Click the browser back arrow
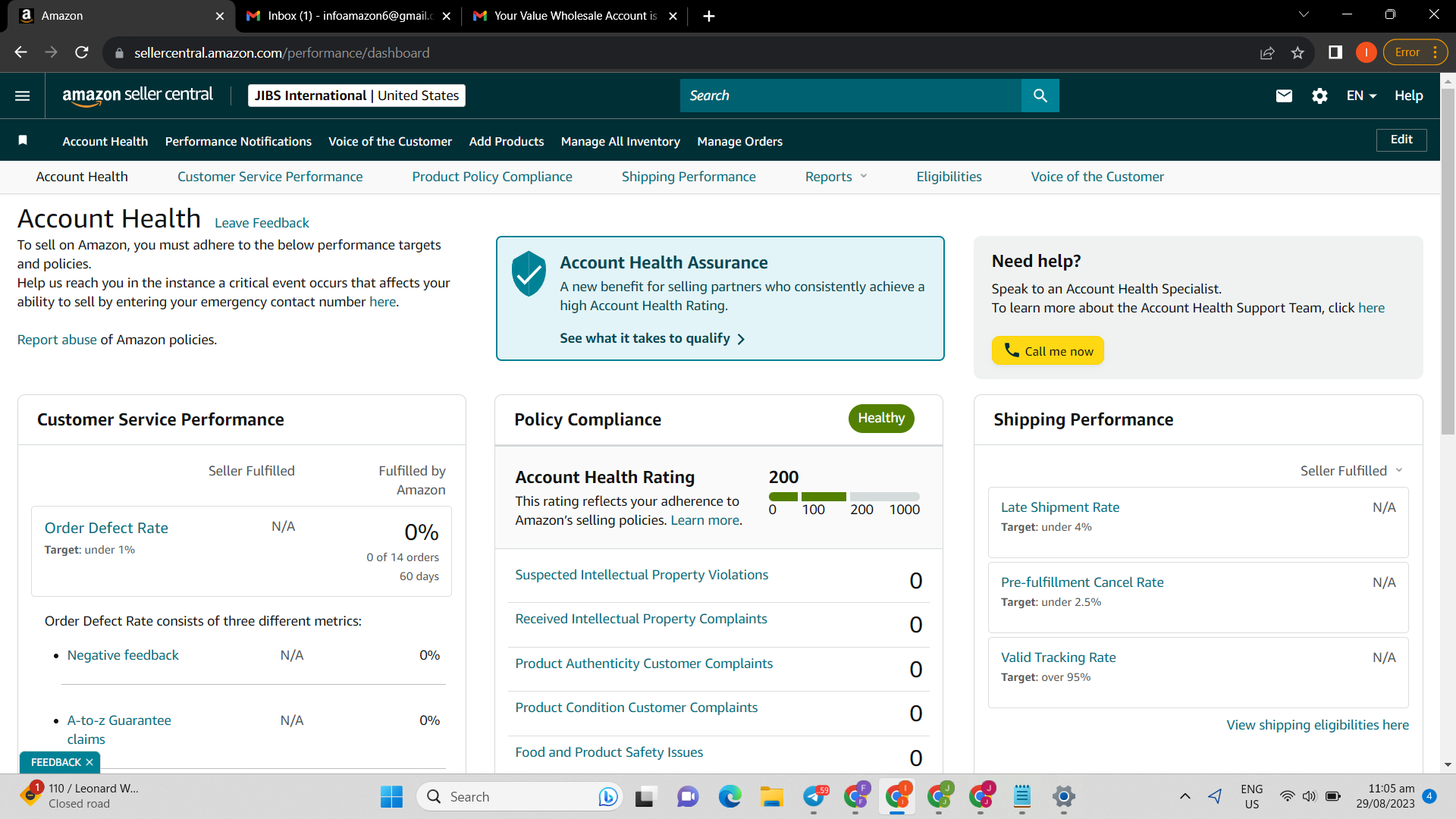Screen dimensions: 1456x819 click(x=21, y=52)
